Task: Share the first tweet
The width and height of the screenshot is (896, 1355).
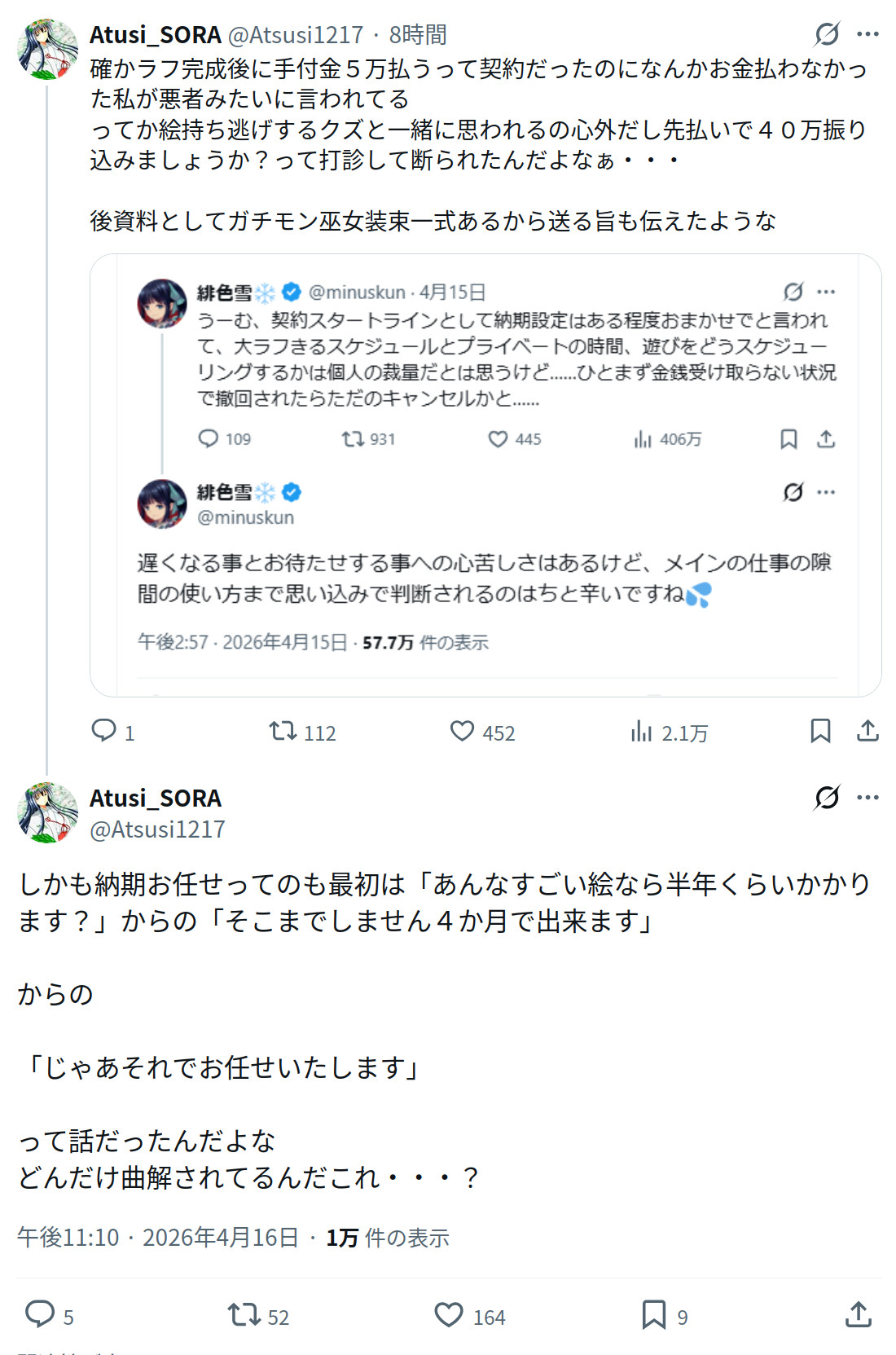Action: tap(867, 731)
